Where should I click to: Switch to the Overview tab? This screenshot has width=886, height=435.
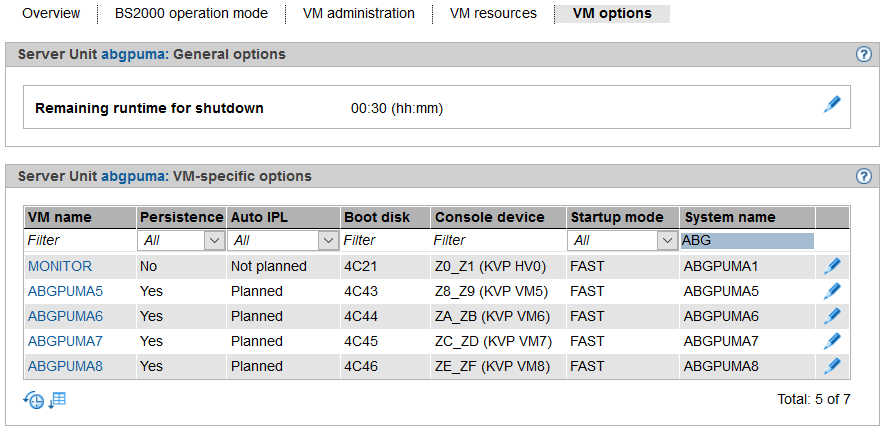(x=51, y=14)
